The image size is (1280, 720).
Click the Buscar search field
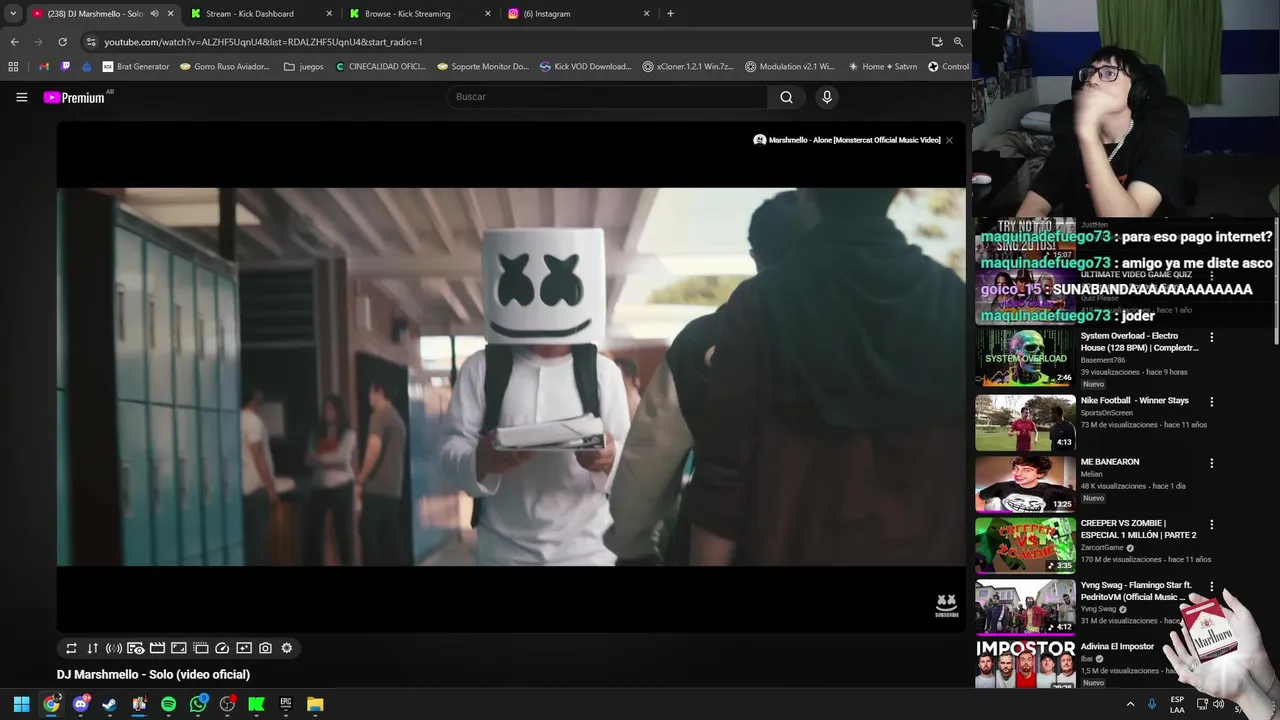(x=606, y=97)
